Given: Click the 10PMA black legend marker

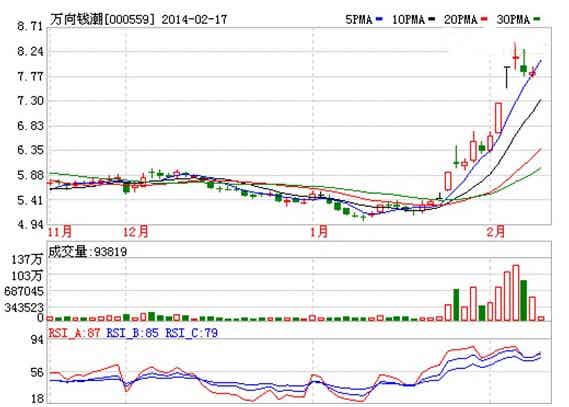Looking at the screenshot, I should (431, 19).
